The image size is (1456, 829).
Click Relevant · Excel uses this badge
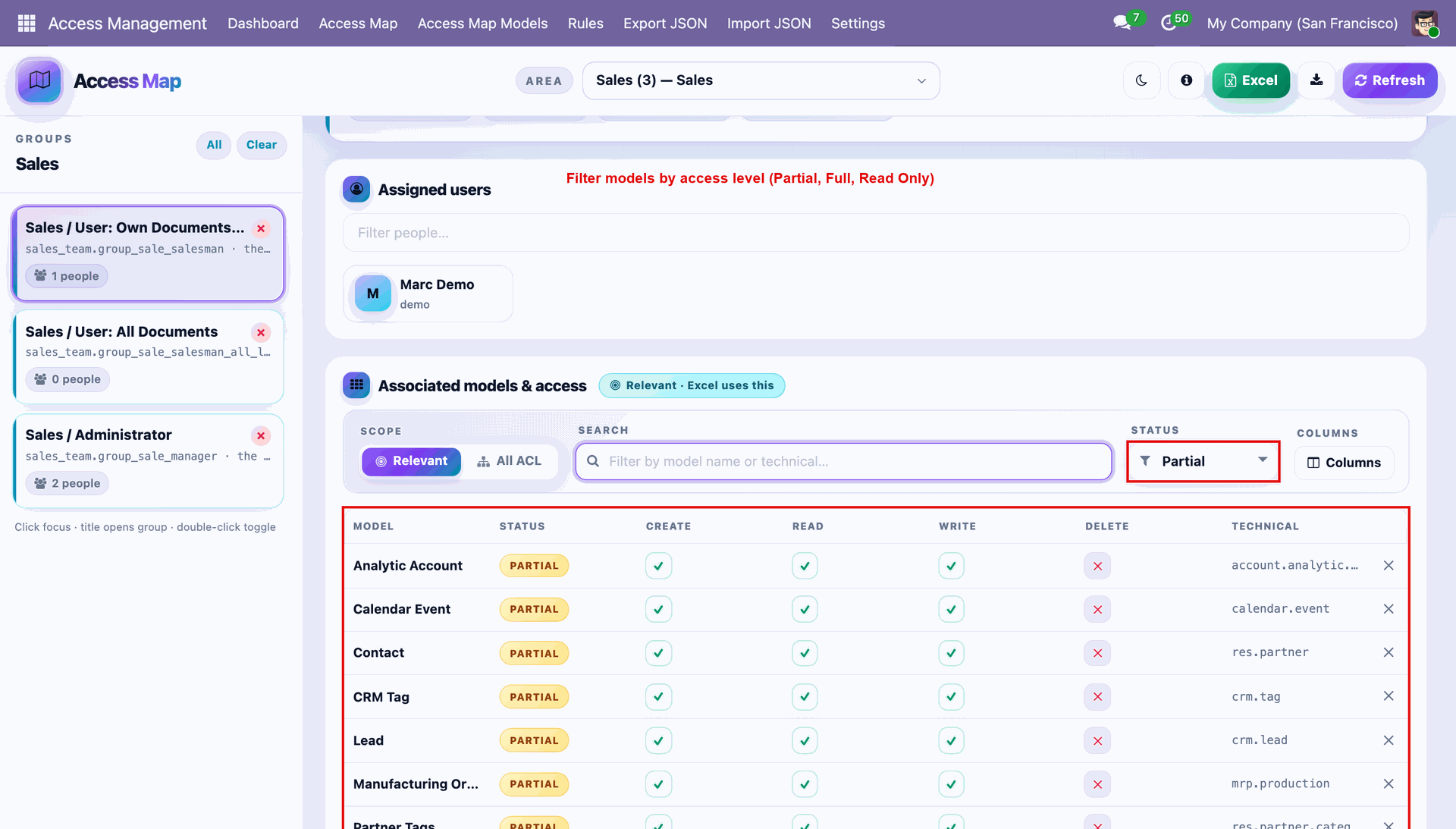coord(692,385)
